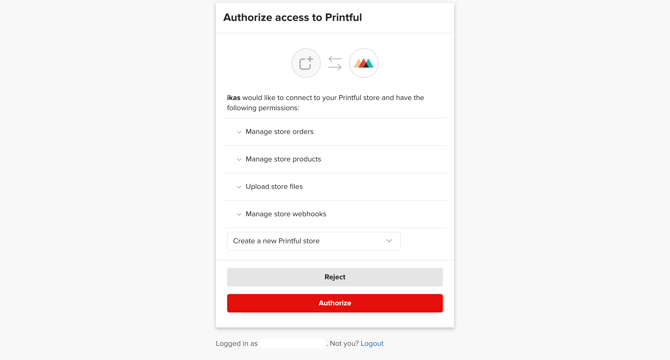This screenshot has width=670, height=360.
Task: Click the Printful mountain logo icon
Action: 364,63
